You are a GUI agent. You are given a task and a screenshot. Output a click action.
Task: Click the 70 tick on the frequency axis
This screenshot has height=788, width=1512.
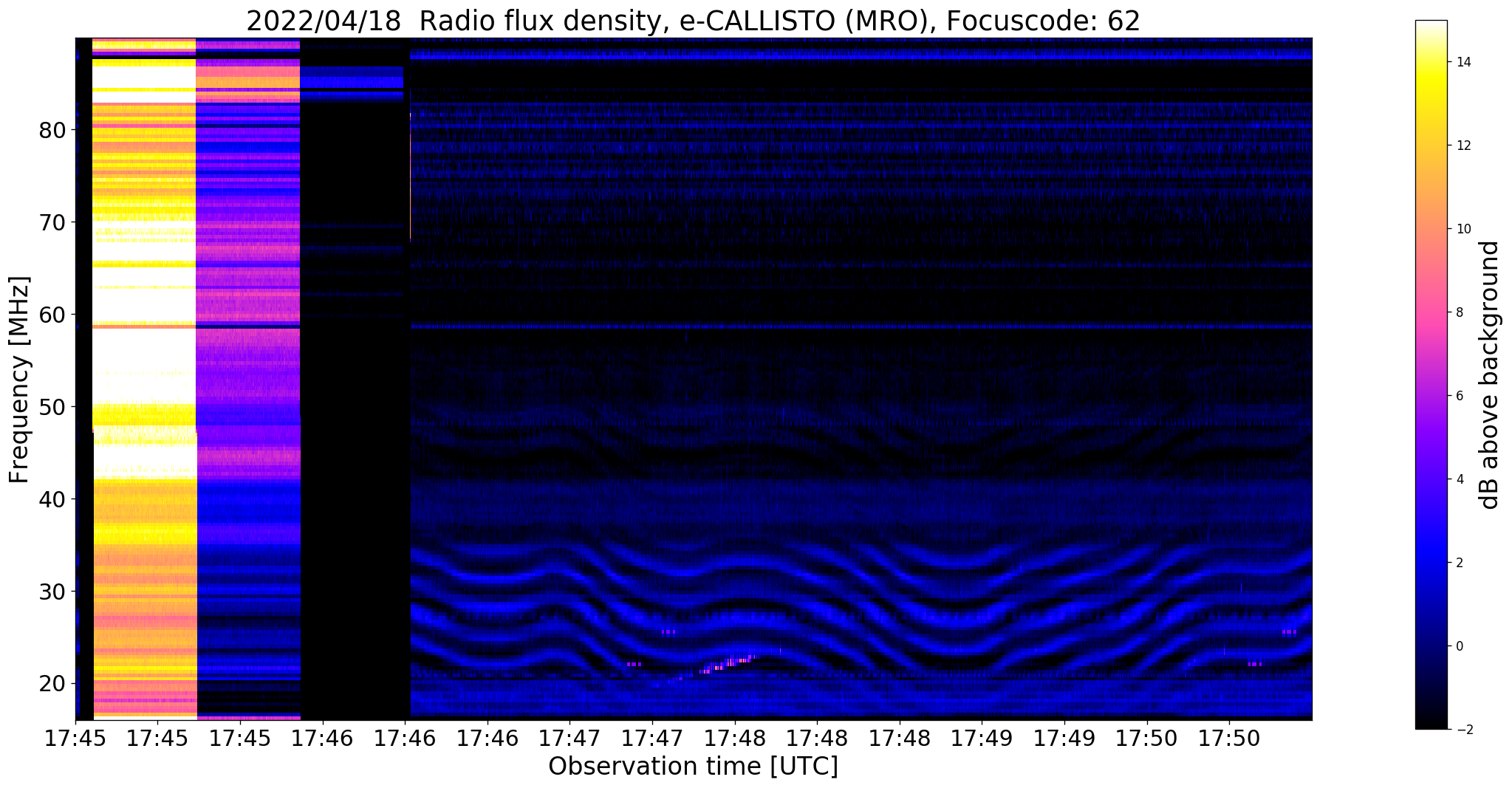pos(53,222)
